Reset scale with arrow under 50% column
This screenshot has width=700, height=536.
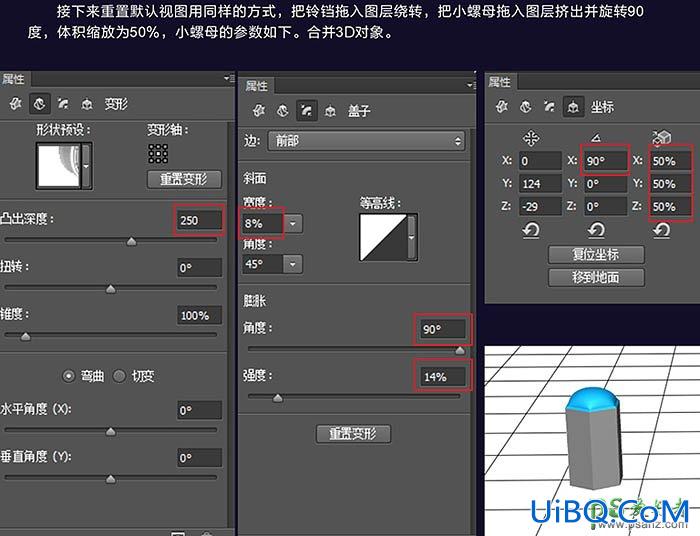(662, 230)
